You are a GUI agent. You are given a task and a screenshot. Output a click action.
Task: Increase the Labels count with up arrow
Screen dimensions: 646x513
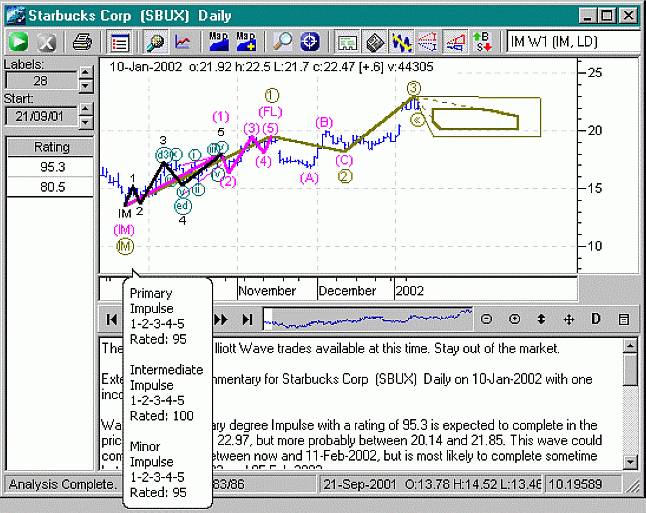86,74
